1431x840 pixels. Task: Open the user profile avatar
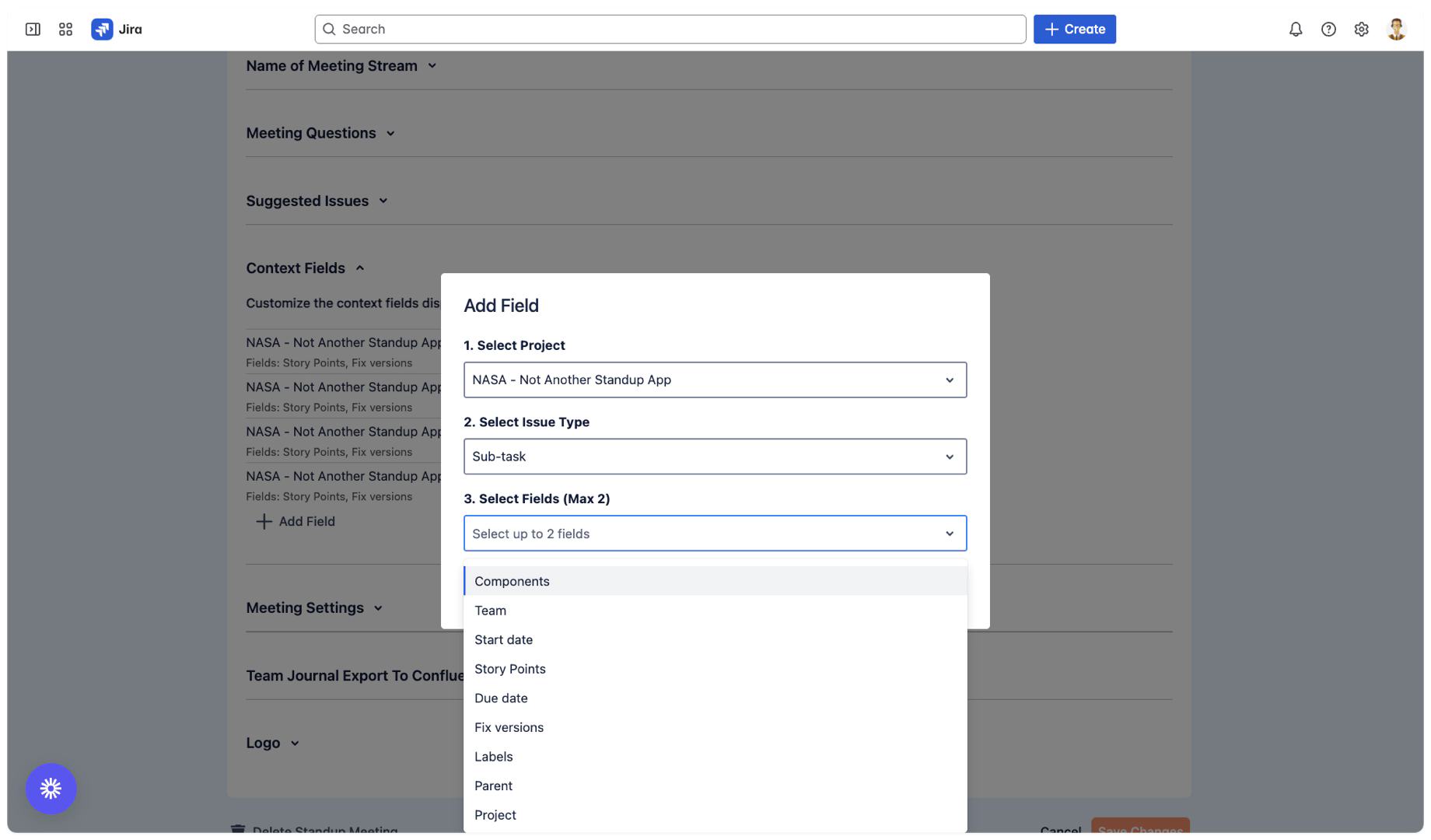(1397, 29)
